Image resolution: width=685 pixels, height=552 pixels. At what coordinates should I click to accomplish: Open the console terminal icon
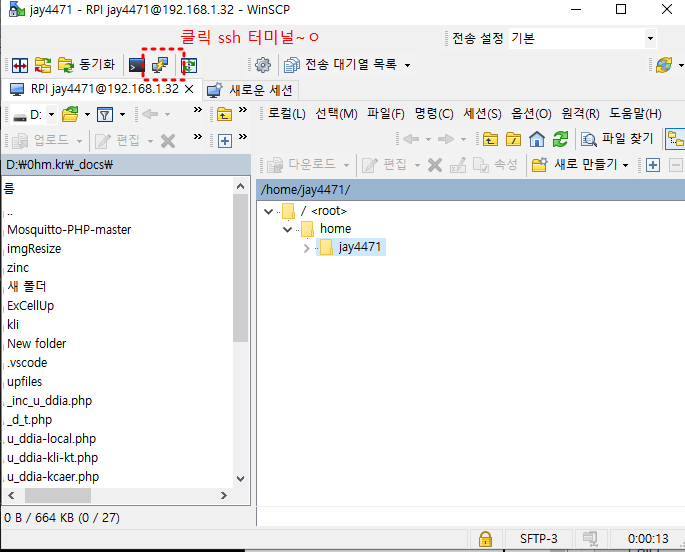137,66
